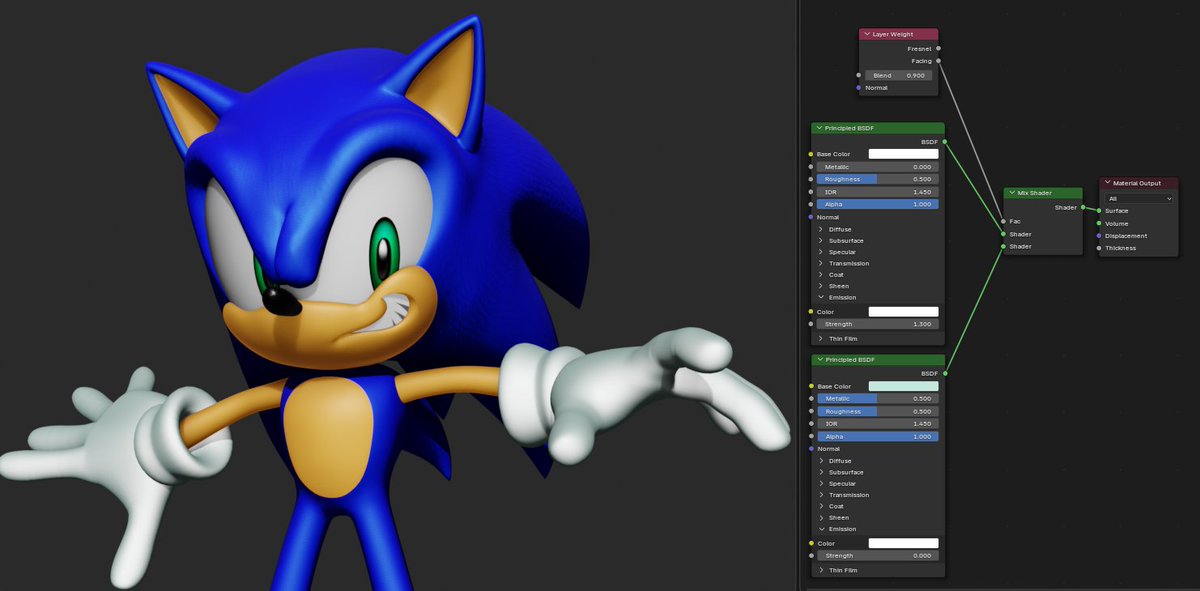This screenshot has width=1200, height=591.
Task: Click the mint-green Base Color swatch
Action: point(903,386)
